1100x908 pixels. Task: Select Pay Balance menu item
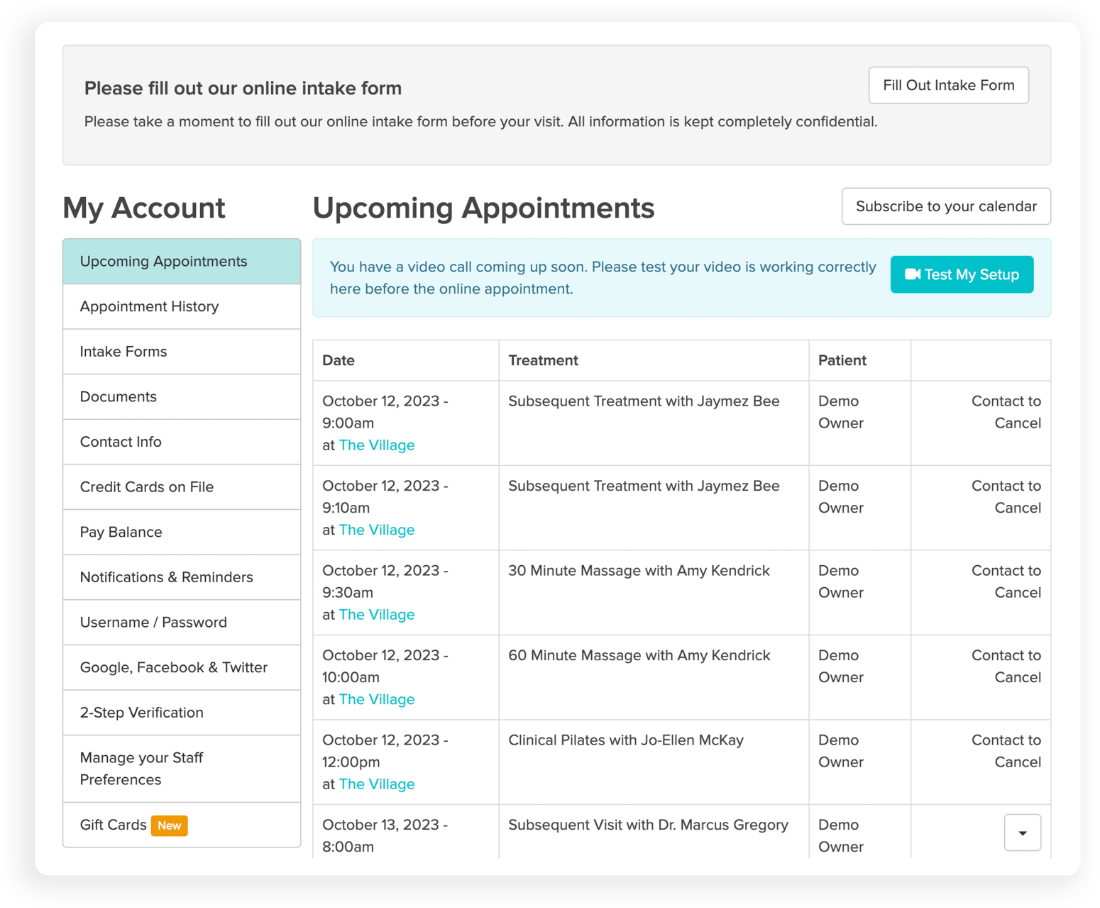point(181,532)
